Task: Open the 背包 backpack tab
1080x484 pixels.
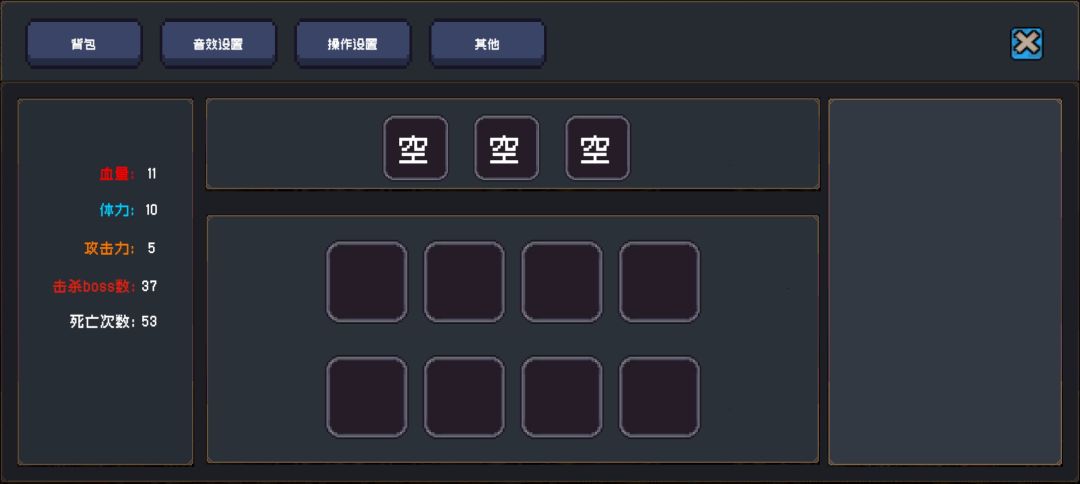Action: click(84, 44)
